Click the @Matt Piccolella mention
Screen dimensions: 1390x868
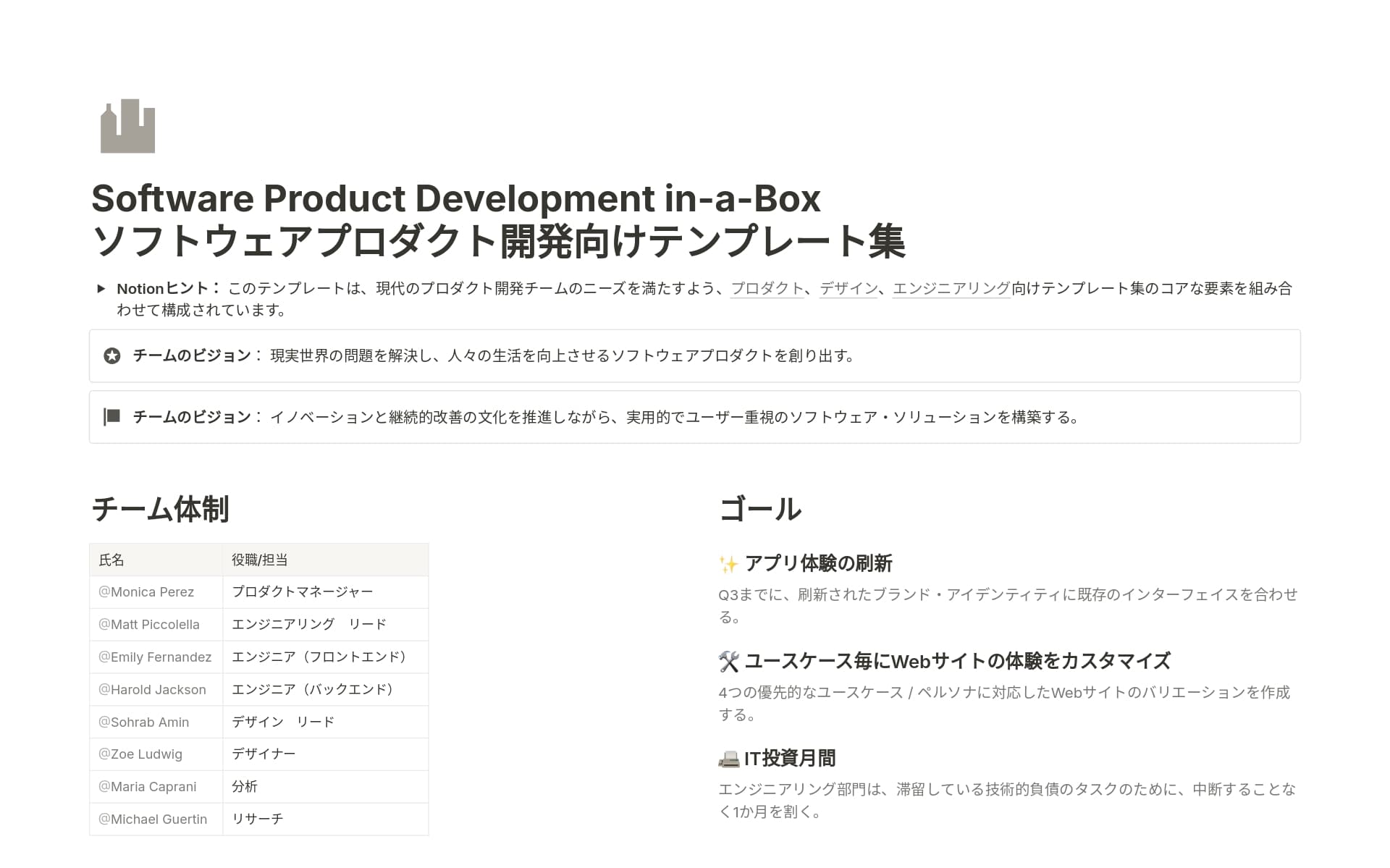click(149, 625)
